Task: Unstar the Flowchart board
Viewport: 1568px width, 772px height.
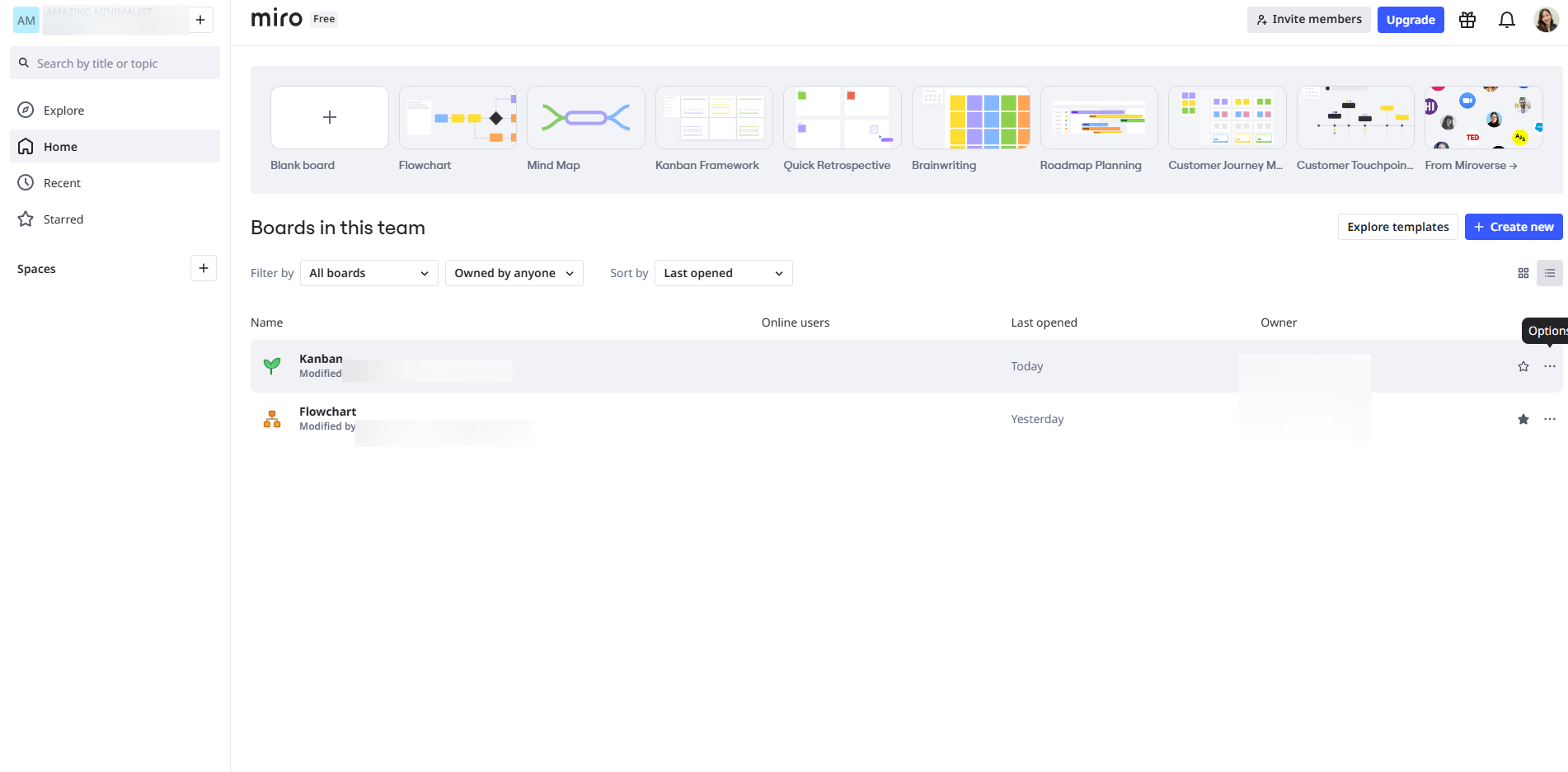Action: click(1523, 419)
